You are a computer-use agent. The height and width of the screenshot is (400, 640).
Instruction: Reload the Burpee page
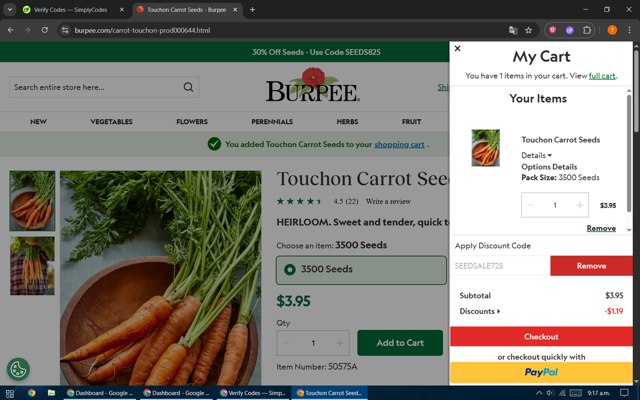click(x=44, y=30)
